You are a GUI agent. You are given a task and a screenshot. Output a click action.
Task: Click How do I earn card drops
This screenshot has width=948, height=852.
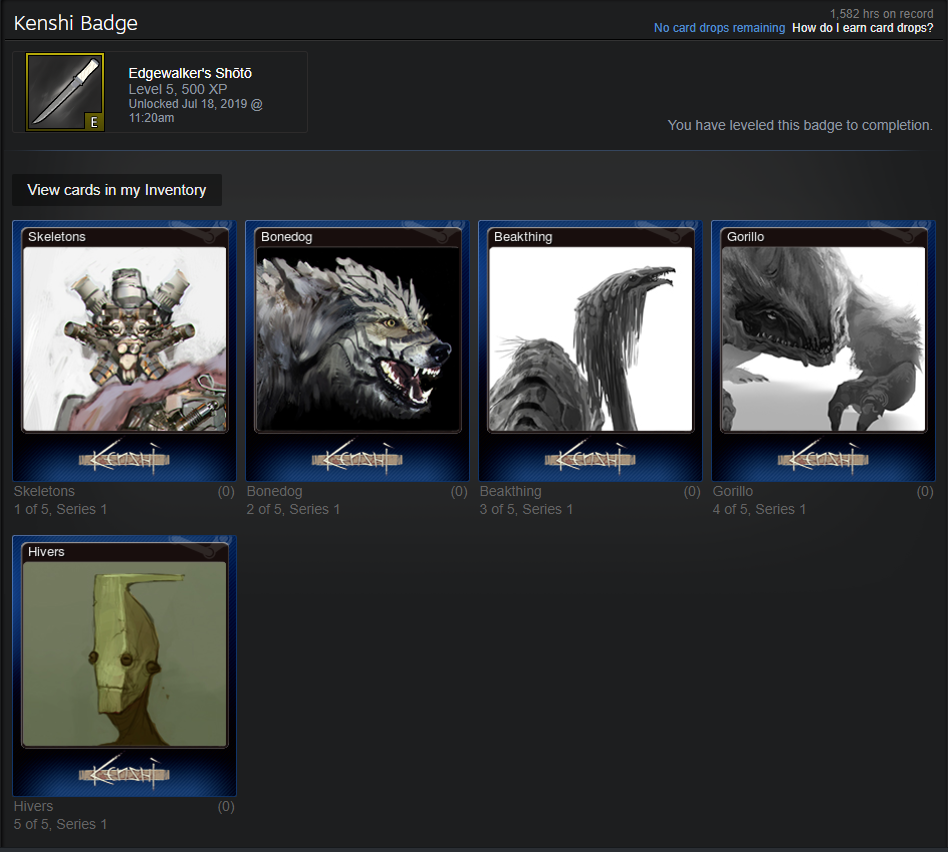(x=863, y=28)
